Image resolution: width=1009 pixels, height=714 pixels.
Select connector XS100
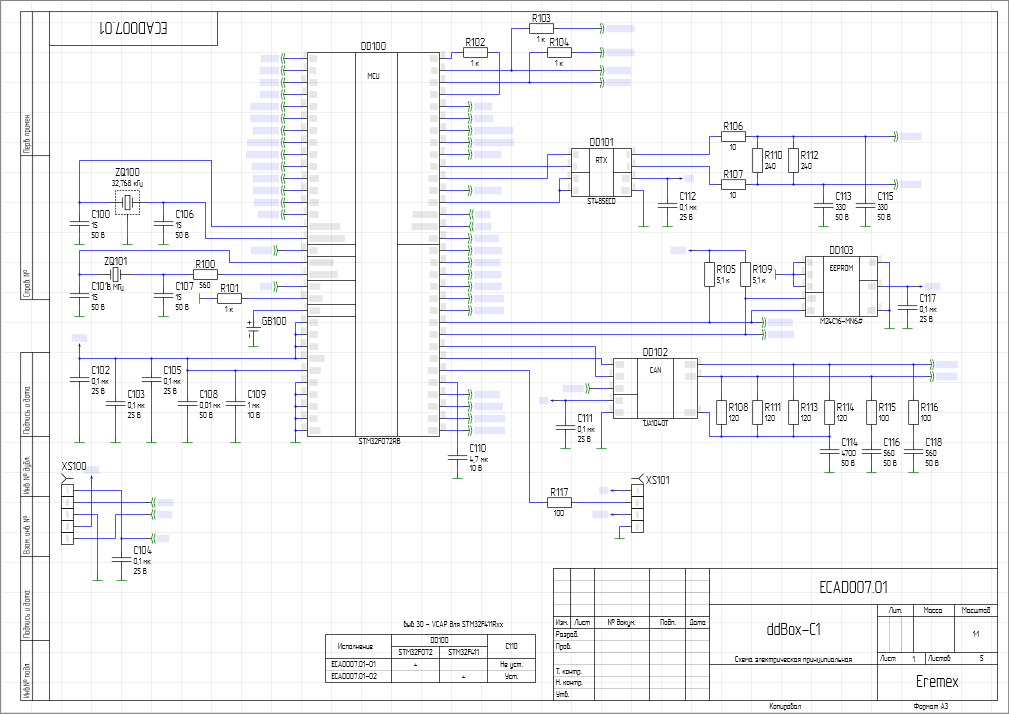[x=67, y=514]
